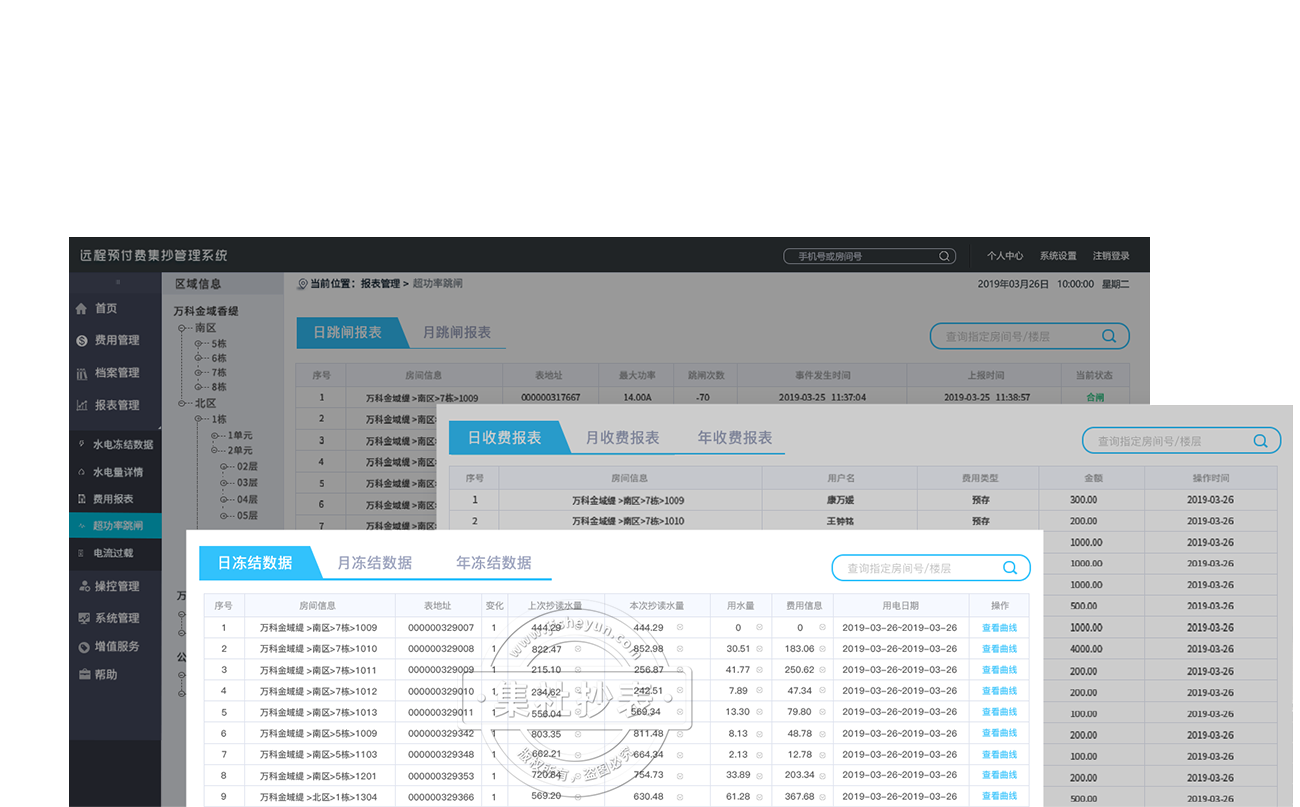Switch to the 月冻结数据 tab
Viewport: 1300px width, 807px height.
pos(374,563)
